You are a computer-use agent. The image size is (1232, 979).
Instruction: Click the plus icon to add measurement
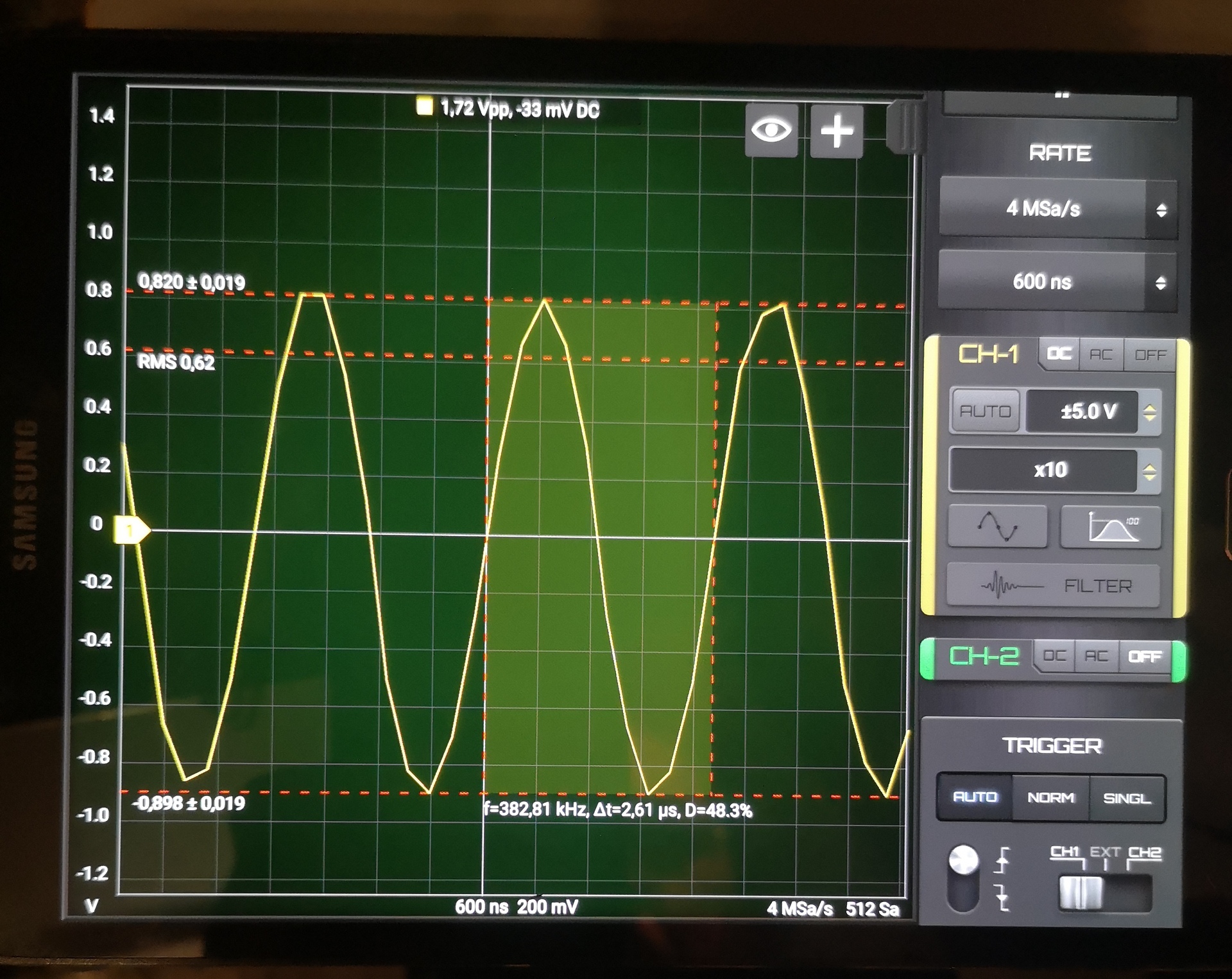(x=837, y=130)
